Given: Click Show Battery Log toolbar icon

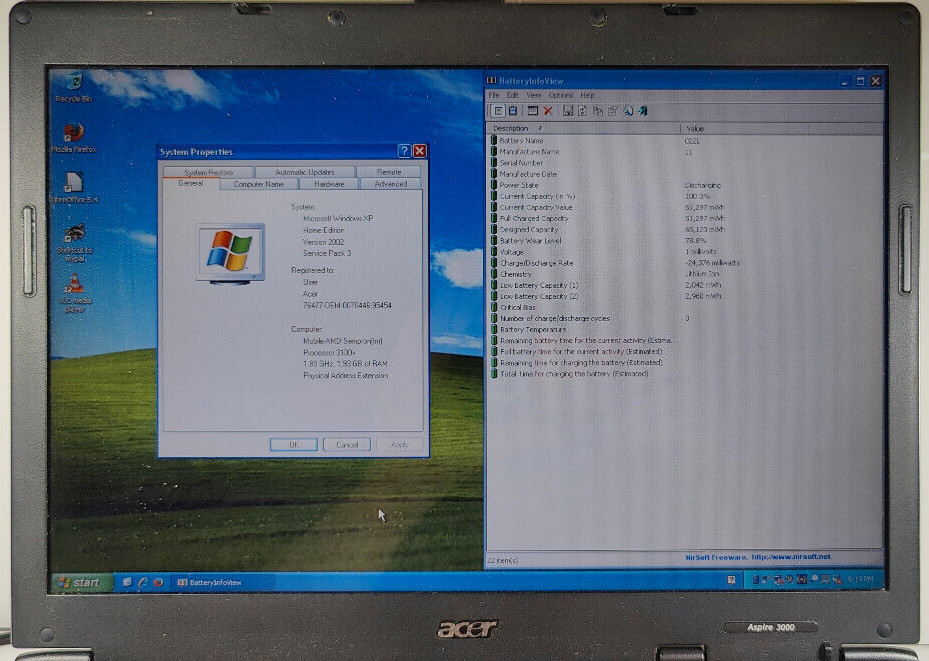Looking at the screenshot, I should click(513, 111).
